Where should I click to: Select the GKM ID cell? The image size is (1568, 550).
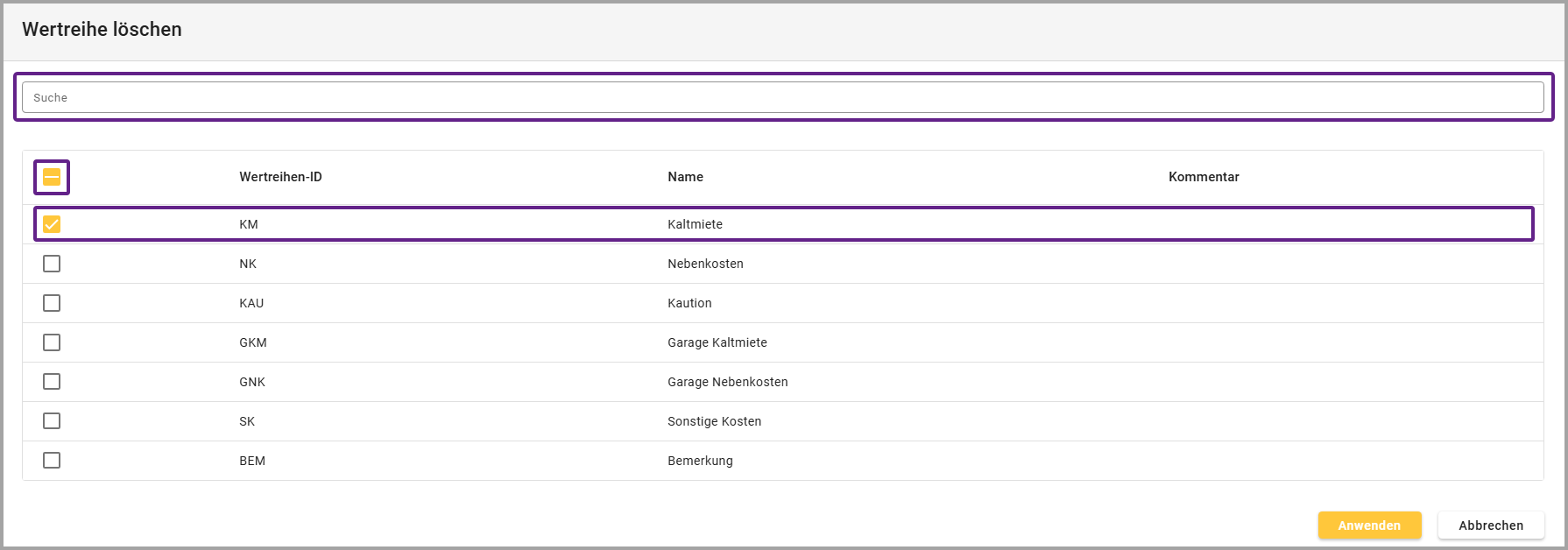(252, 342)
